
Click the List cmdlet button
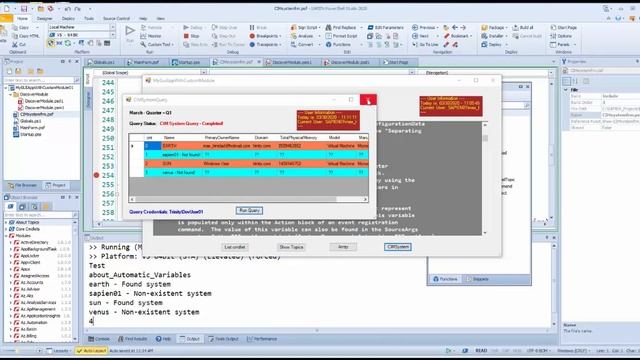coord(235,247)
